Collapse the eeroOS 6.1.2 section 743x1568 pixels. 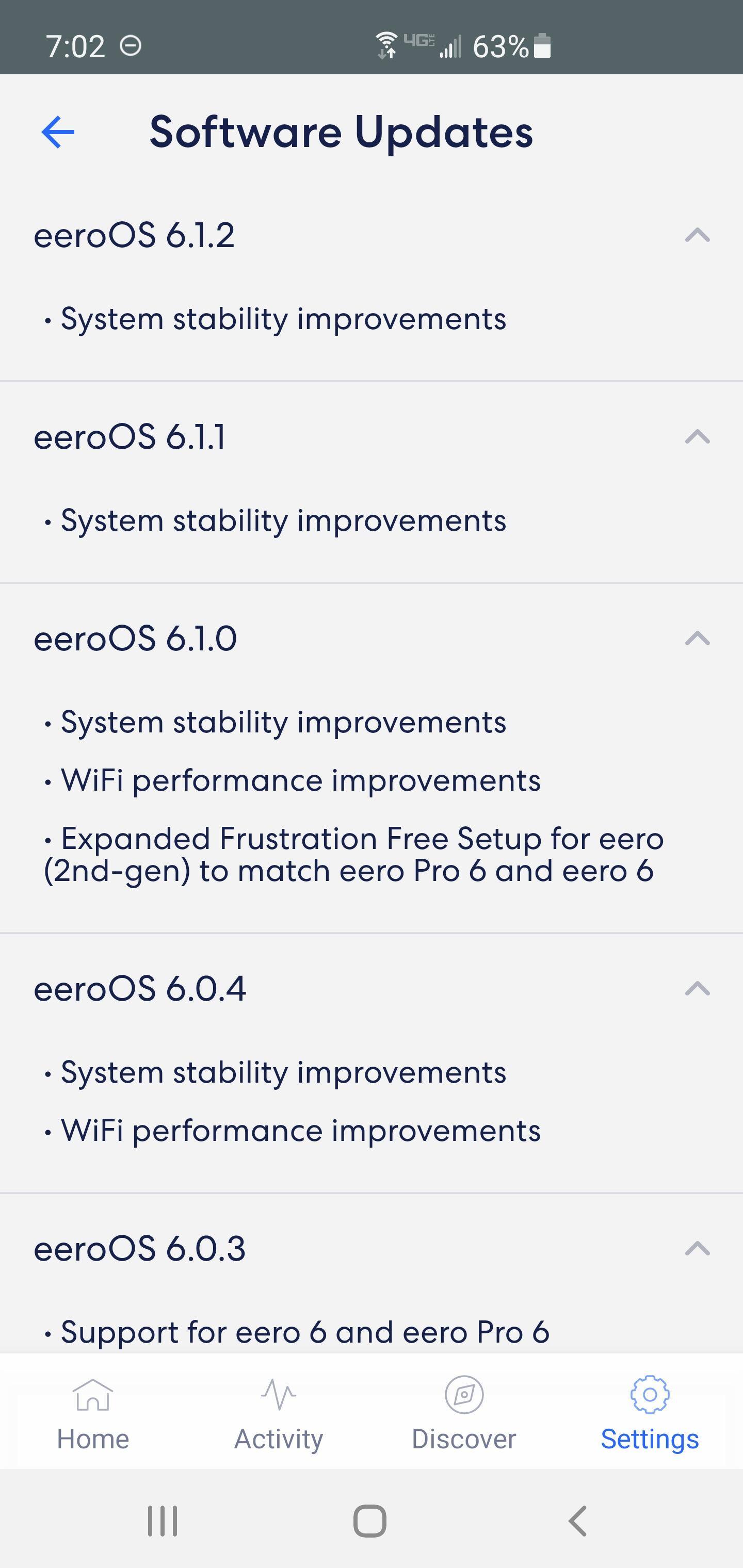[697, 235]
